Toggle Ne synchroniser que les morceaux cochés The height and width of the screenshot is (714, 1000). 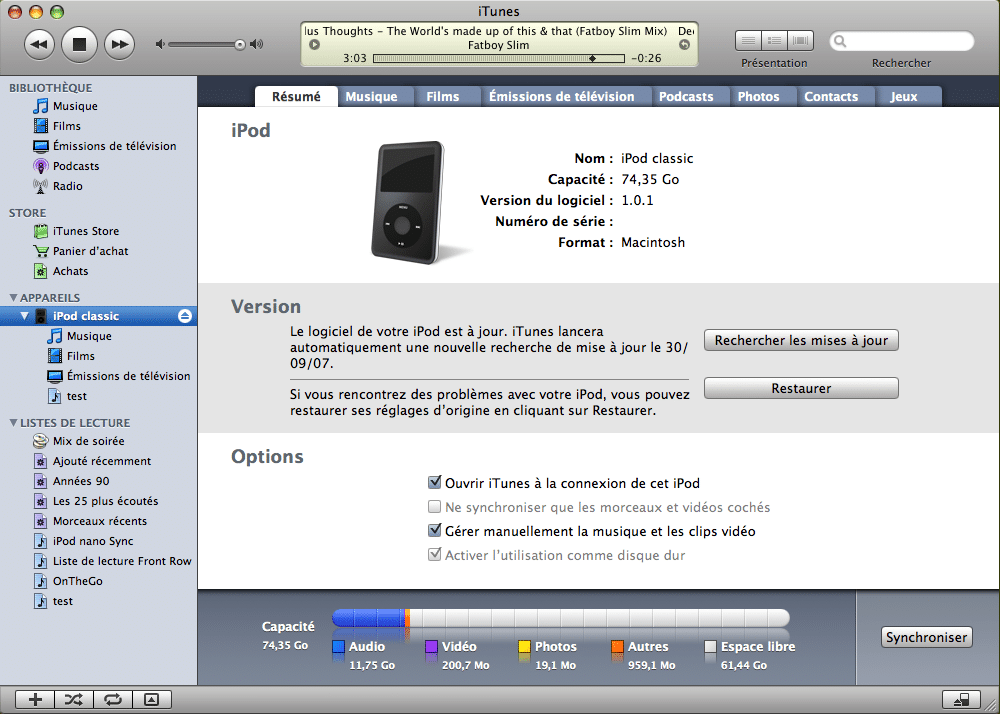coord(434,507)
